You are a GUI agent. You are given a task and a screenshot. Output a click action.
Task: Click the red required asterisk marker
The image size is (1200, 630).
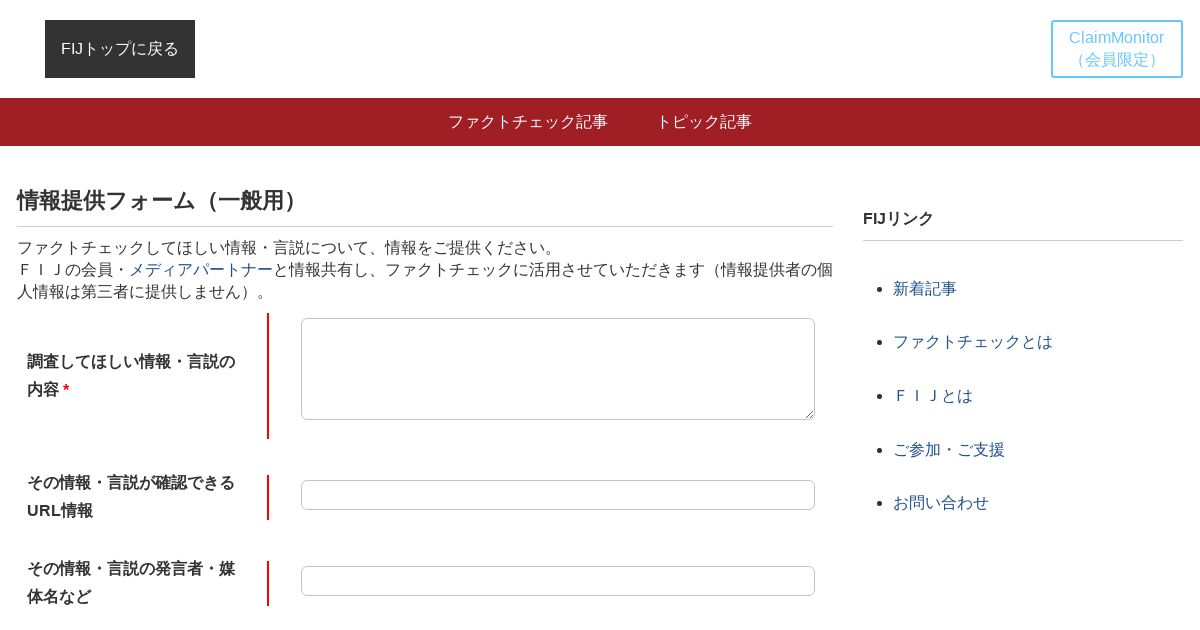coord(66,390)
